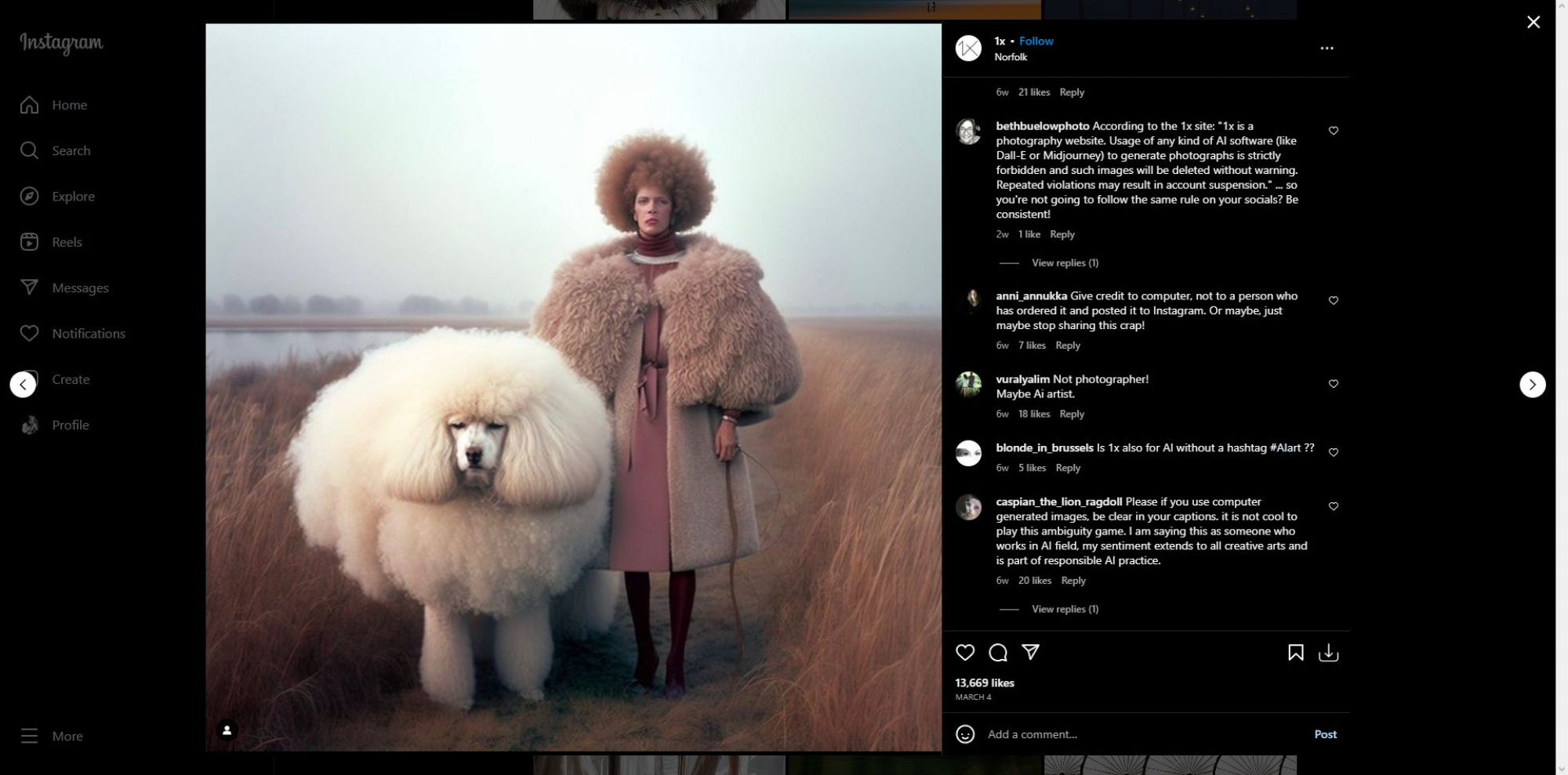Like caspian_the_lion_ragdoll's comment
Screen dimensions: 1568x775
tap(1333, 507)
